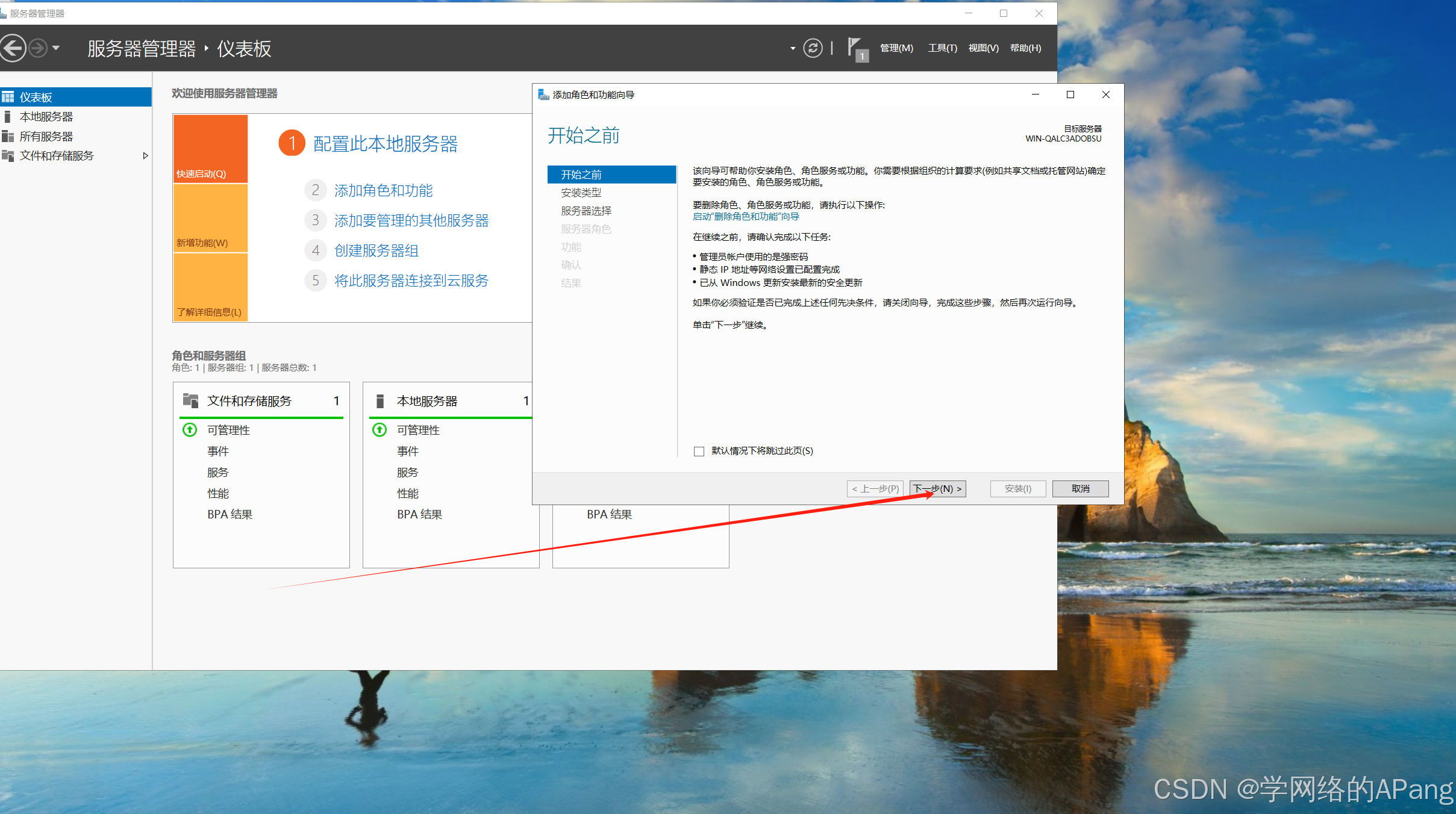The height and width of the screenshot is (814, 1456).
Task: Open the 管理(M) menu
Action: tap(896, 48)
